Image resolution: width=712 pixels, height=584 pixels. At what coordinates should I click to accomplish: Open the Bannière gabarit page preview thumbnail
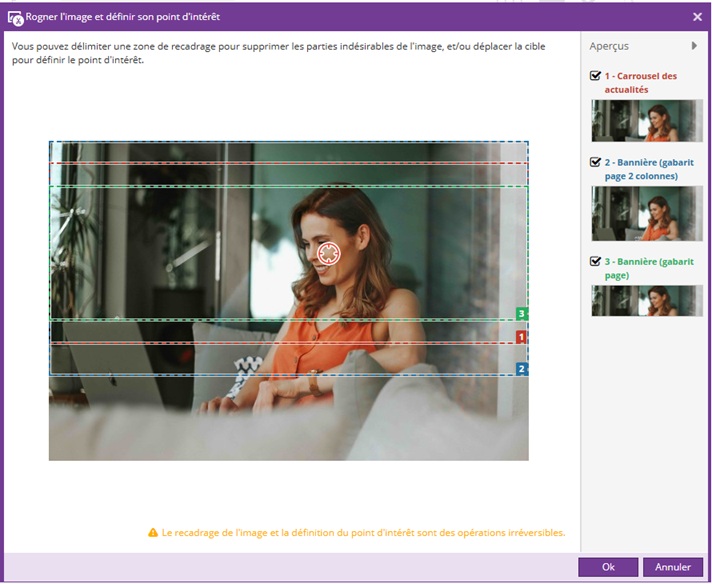point(647,301)
